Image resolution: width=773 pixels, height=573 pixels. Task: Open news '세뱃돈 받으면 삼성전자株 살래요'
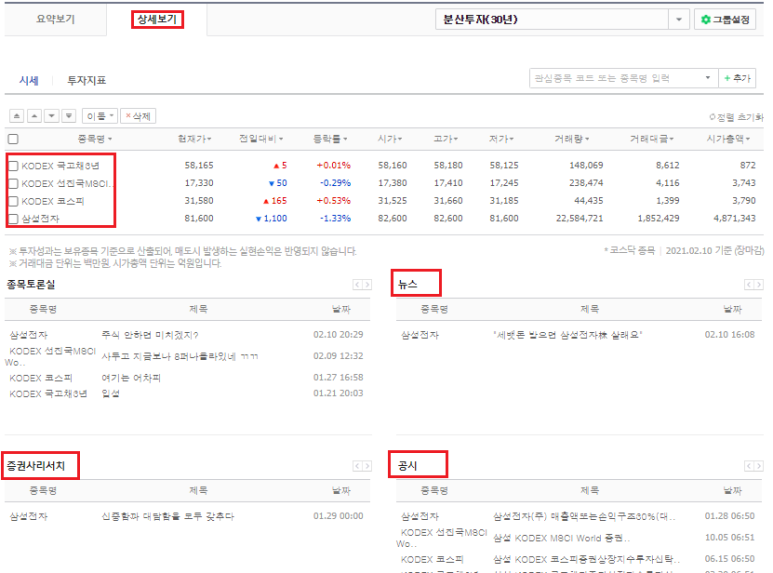[567, 335]
